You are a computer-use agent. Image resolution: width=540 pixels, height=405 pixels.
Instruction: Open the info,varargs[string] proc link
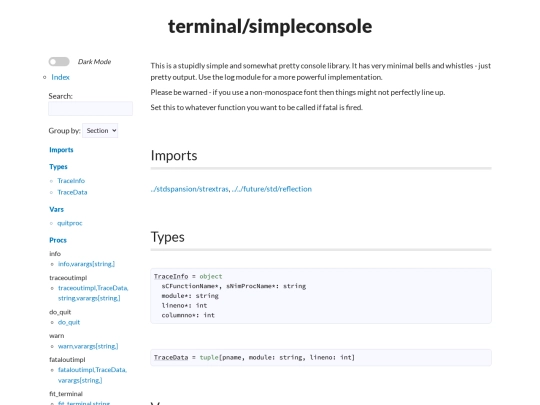86,264
